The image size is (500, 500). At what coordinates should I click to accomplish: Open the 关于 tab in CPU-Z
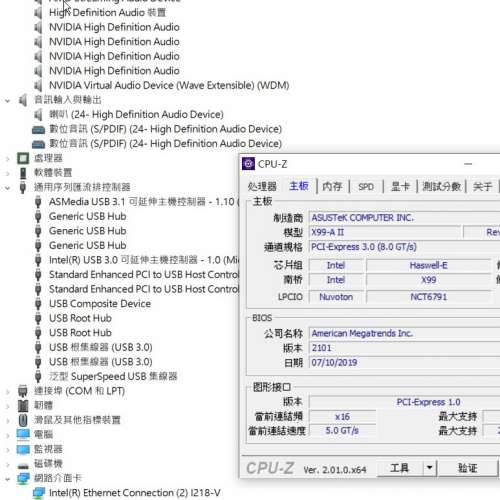point(482,186)
